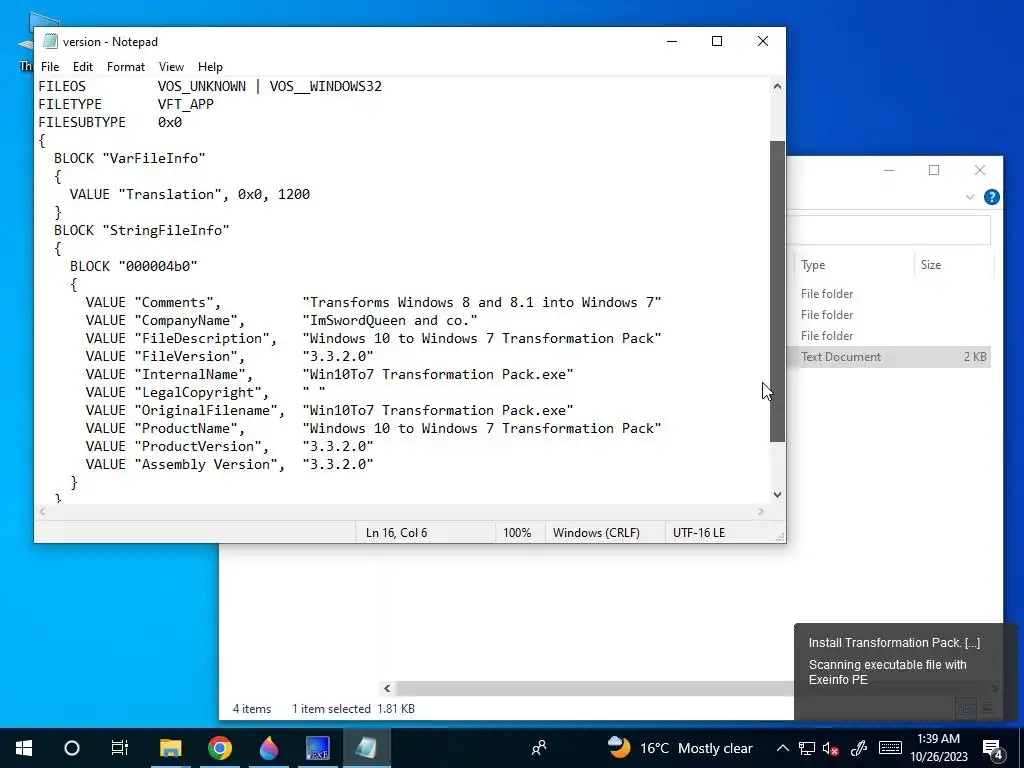1024x768 pixels.
Task: Click the BLOCK "000004b0" line
Action: pos(133,266)
